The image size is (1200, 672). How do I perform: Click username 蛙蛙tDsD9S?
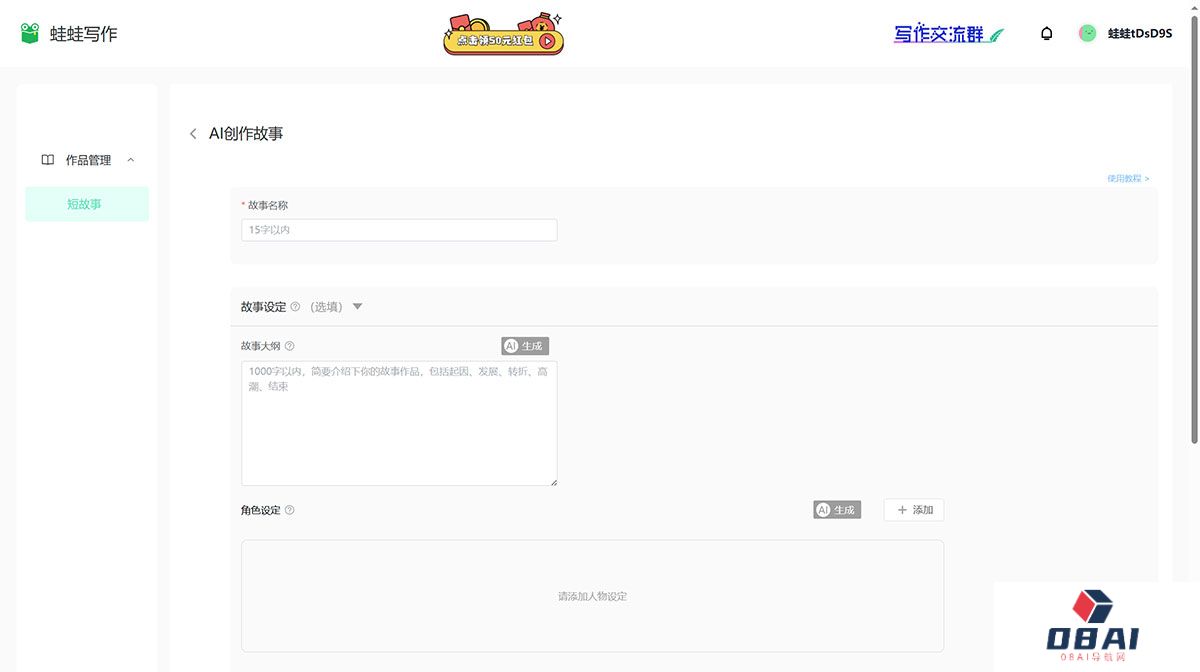[1140, 34]
